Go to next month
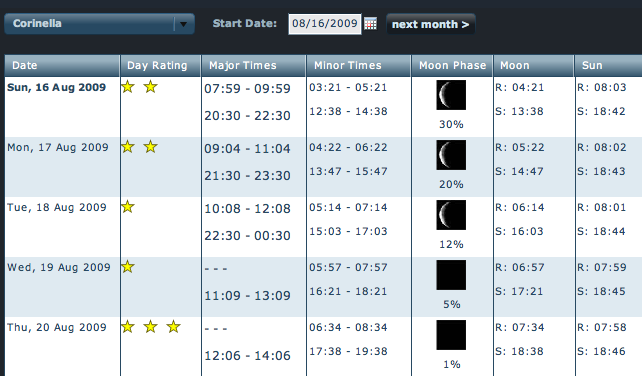Screen dimensions: 642x376 click(x=430, y=24)
